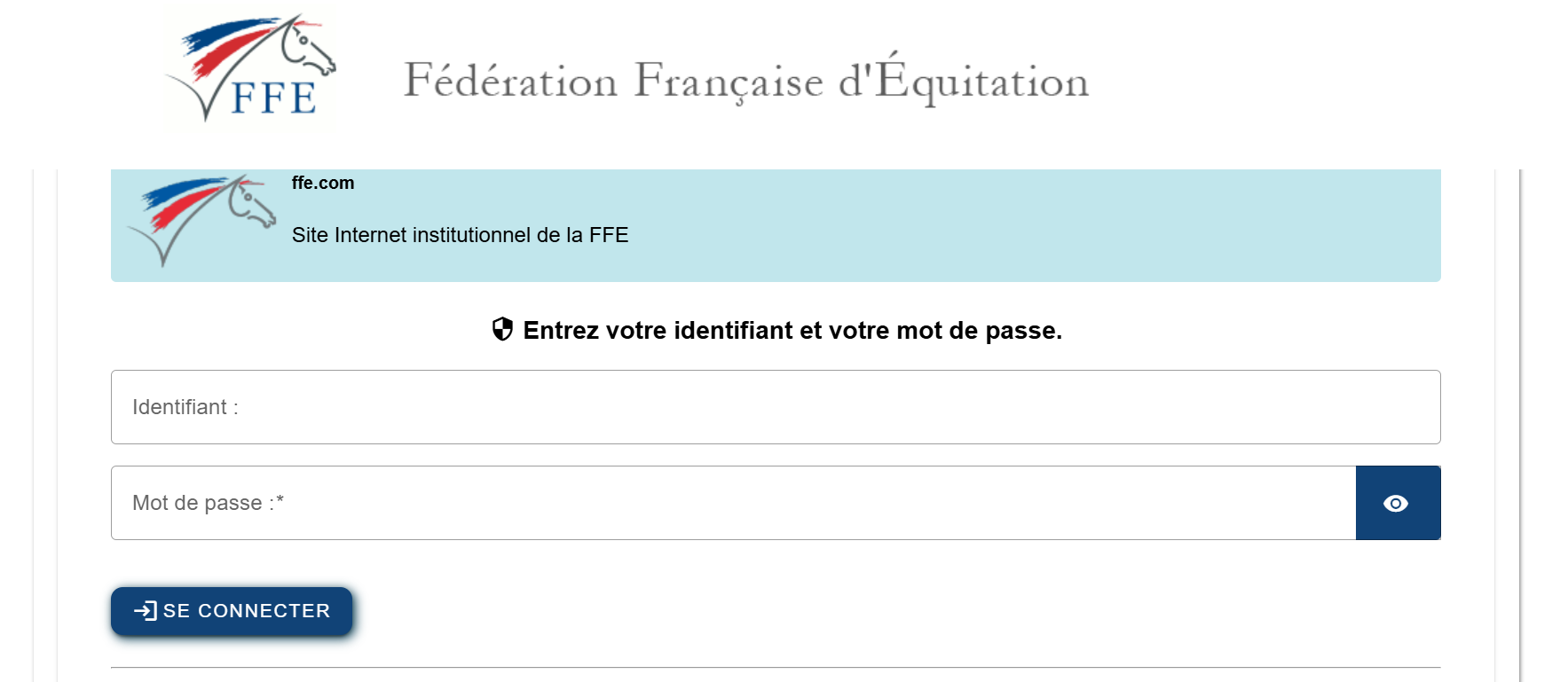Click the ffe.com site name
The image size is (1568, 682).
(323, 183)
